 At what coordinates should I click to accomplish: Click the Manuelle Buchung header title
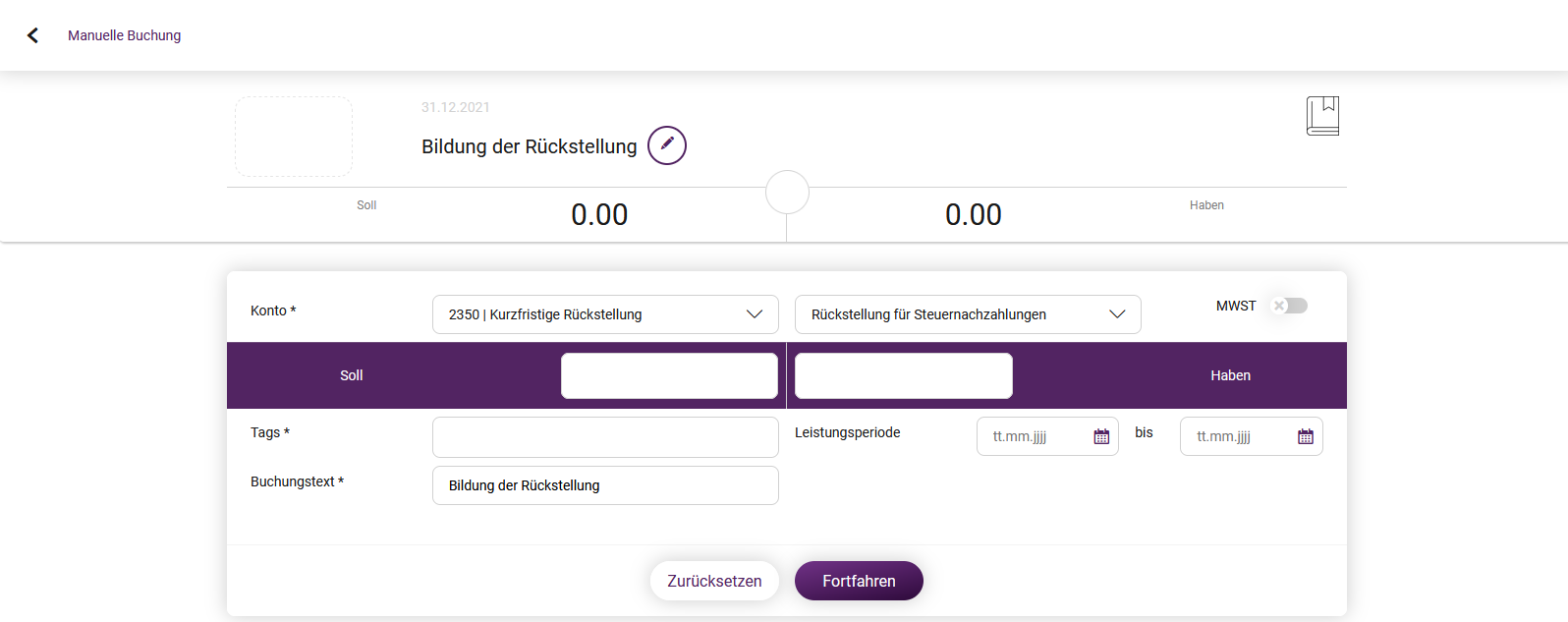tap(124, 35)
